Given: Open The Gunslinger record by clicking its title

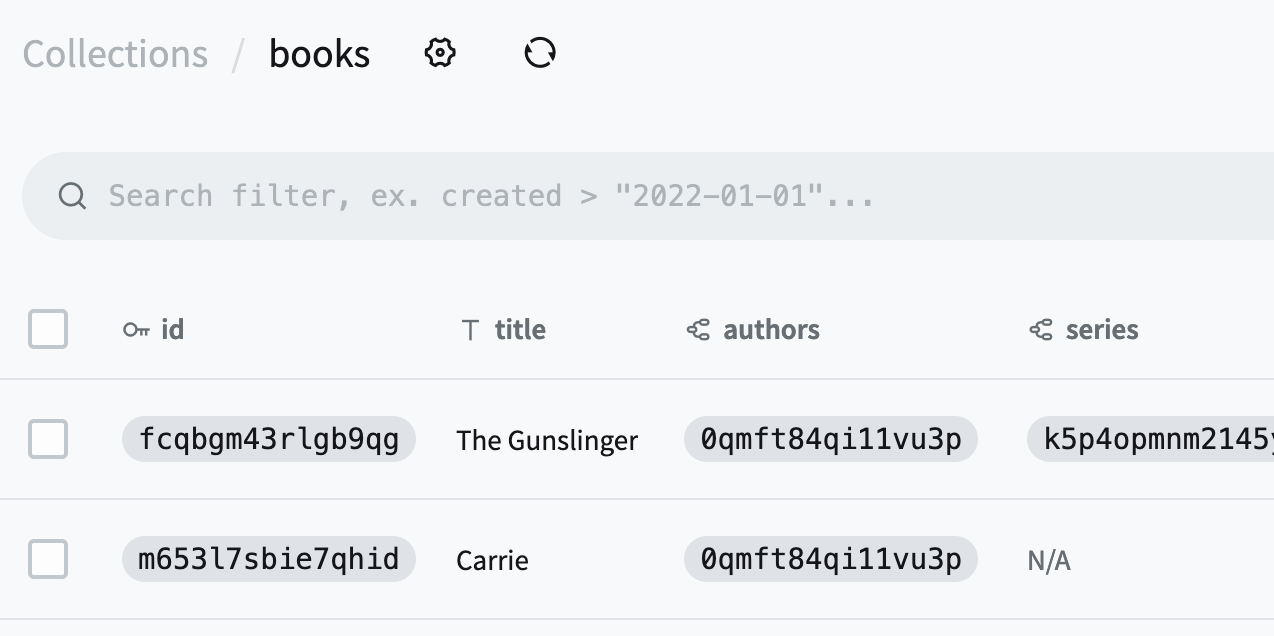Looking at the screenshot, I should point(547,440).
